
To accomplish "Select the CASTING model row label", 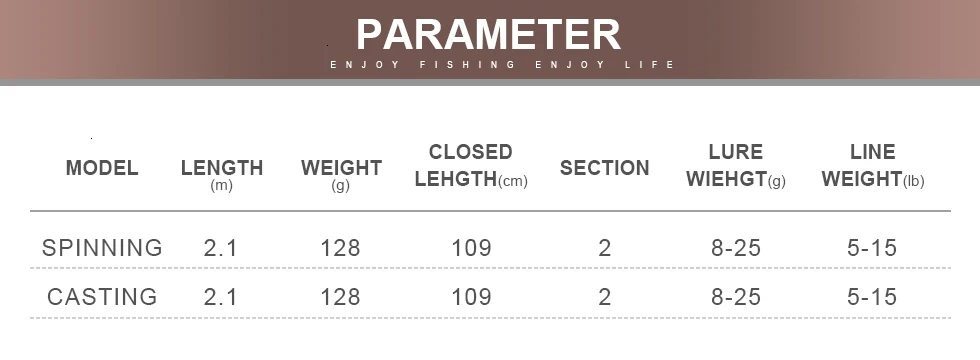I will click(102, 296).
